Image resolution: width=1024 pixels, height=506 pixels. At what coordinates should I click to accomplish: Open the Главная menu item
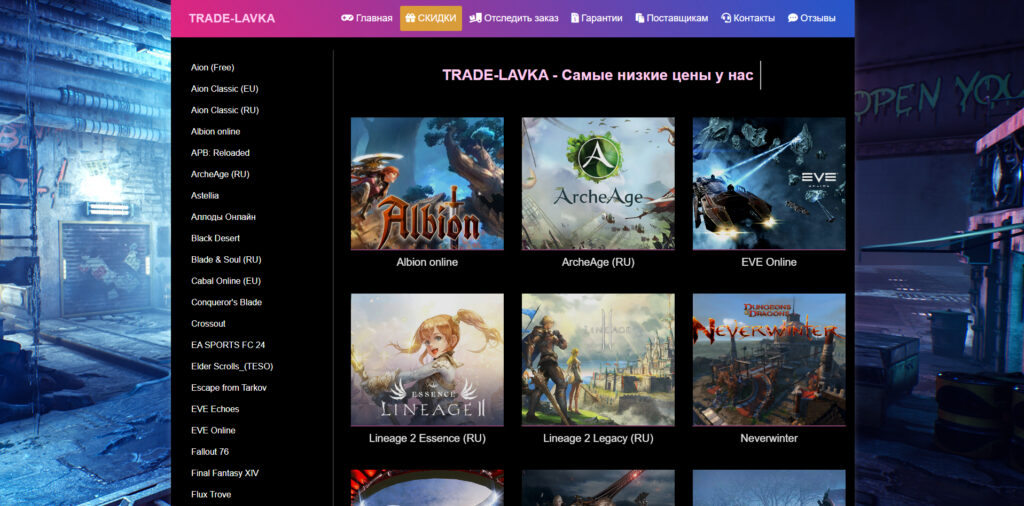click(366, 18)
